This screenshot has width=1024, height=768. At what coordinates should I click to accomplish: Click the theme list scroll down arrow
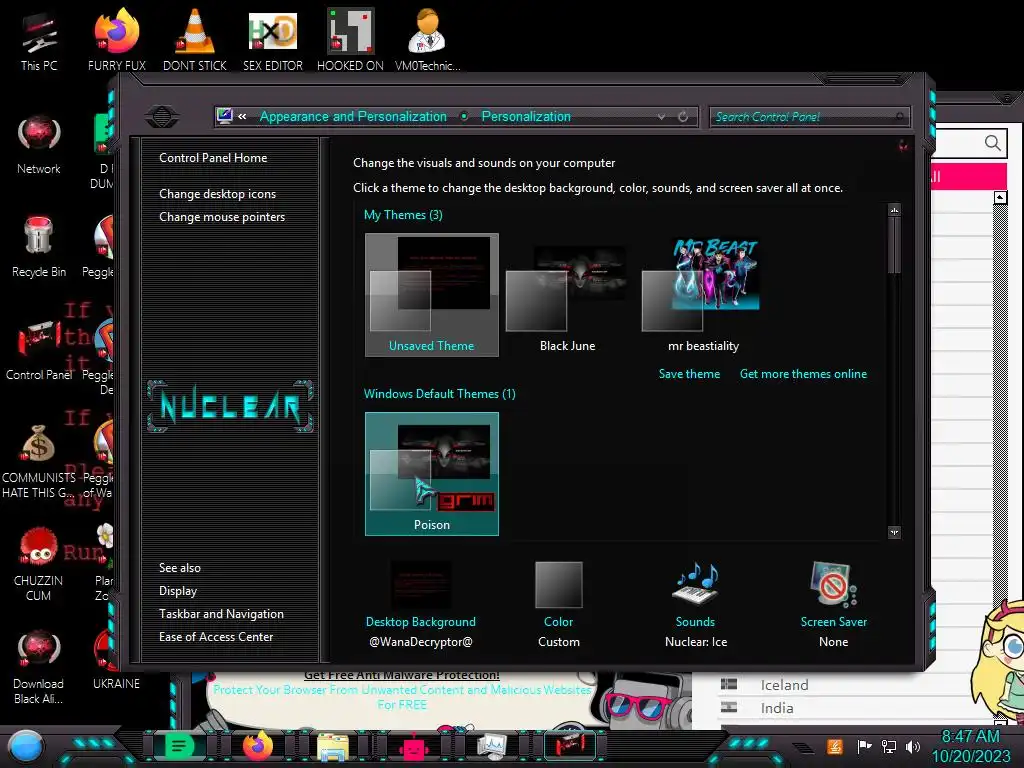click(895, 532)
